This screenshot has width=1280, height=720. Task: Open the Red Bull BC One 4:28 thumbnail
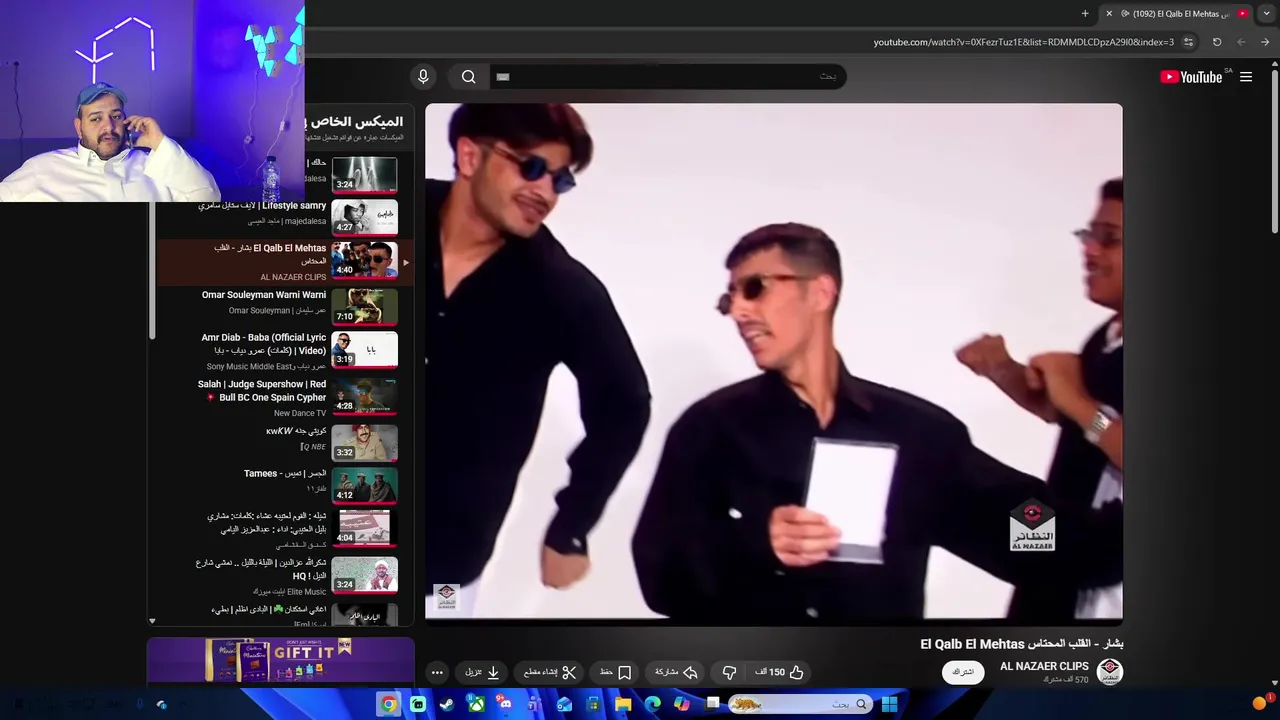click(x=364, y=396)
